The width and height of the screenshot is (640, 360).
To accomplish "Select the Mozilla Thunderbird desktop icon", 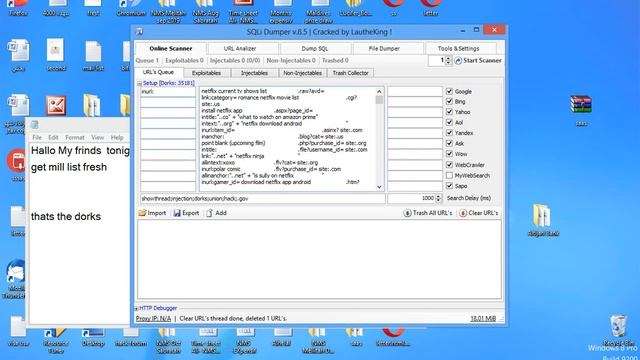I will (x=16, y=278).
